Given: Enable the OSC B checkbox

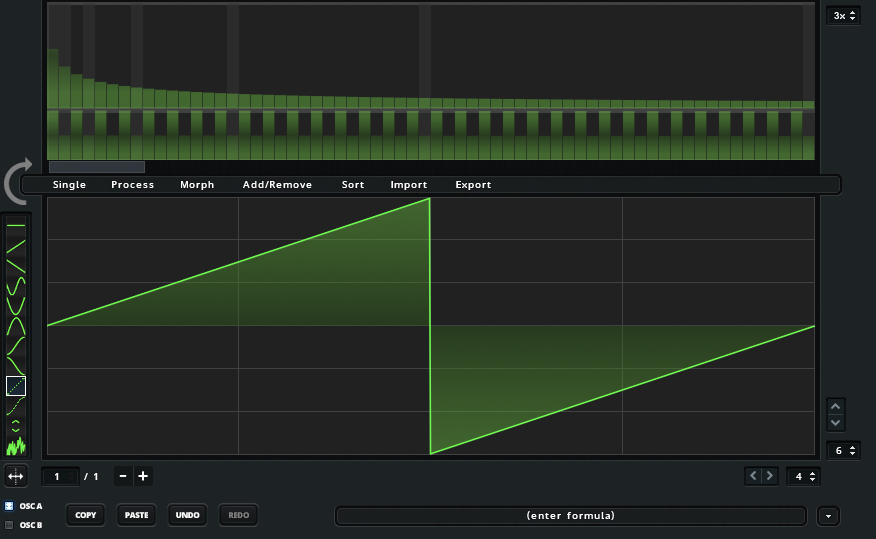Looking at the screenshot, I should 9,525.
